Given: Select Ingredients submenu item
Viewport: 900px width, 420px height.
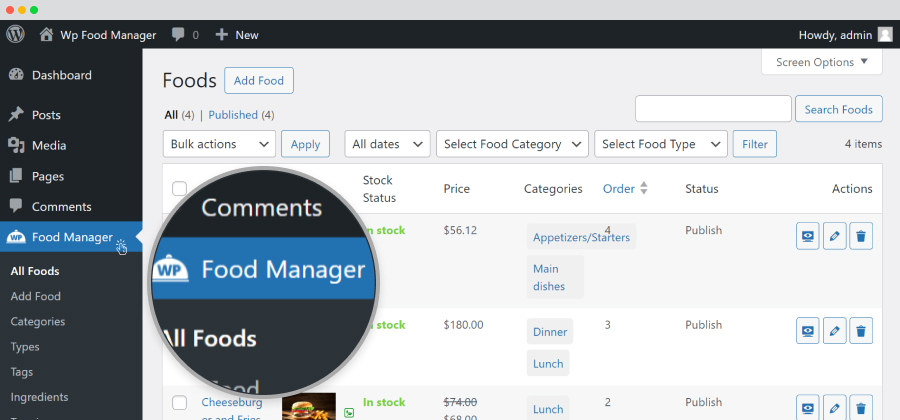Looking at the screenshot, I should [40, 397].
